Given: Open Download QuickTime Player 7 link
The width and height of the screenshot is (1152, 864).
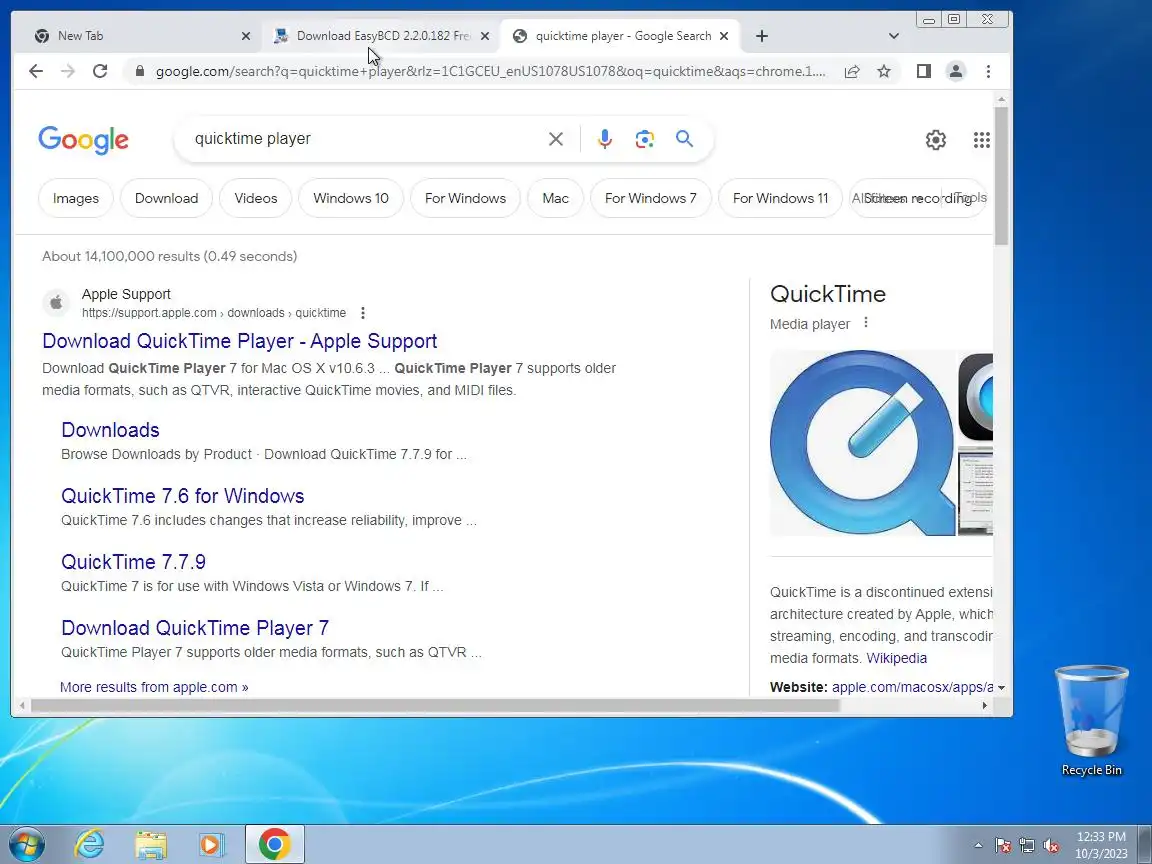Looking at the screenshot, I should 195,628.
